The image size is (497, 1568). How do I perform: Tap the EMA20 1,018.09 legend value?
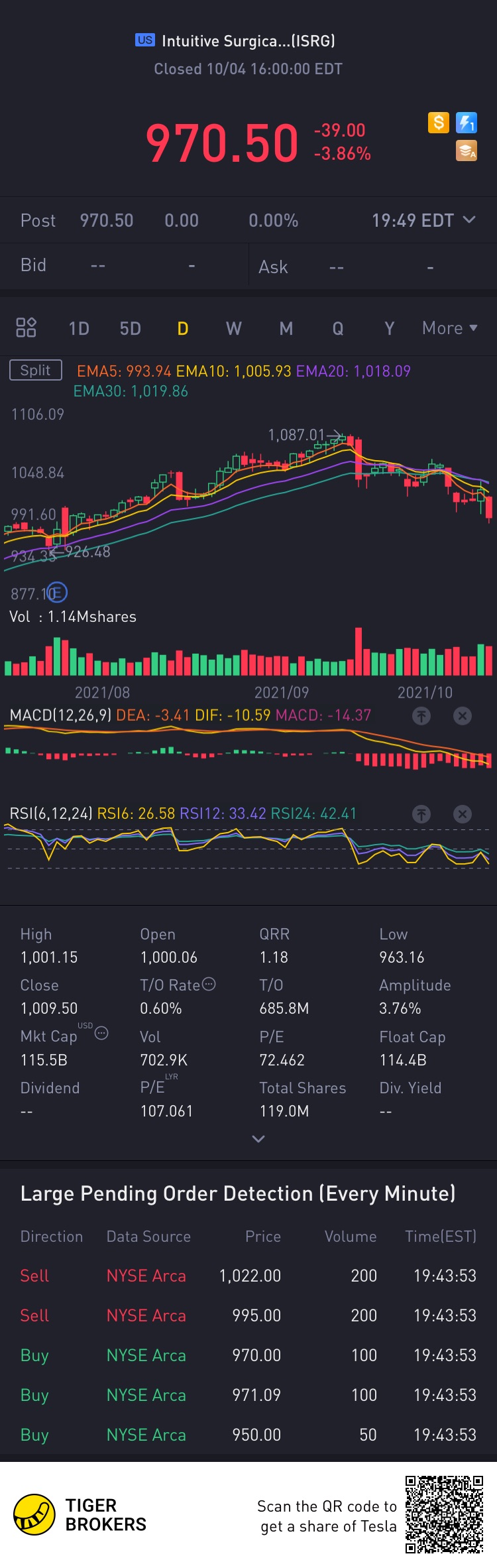pyautogui.click(x=353, y=371)
